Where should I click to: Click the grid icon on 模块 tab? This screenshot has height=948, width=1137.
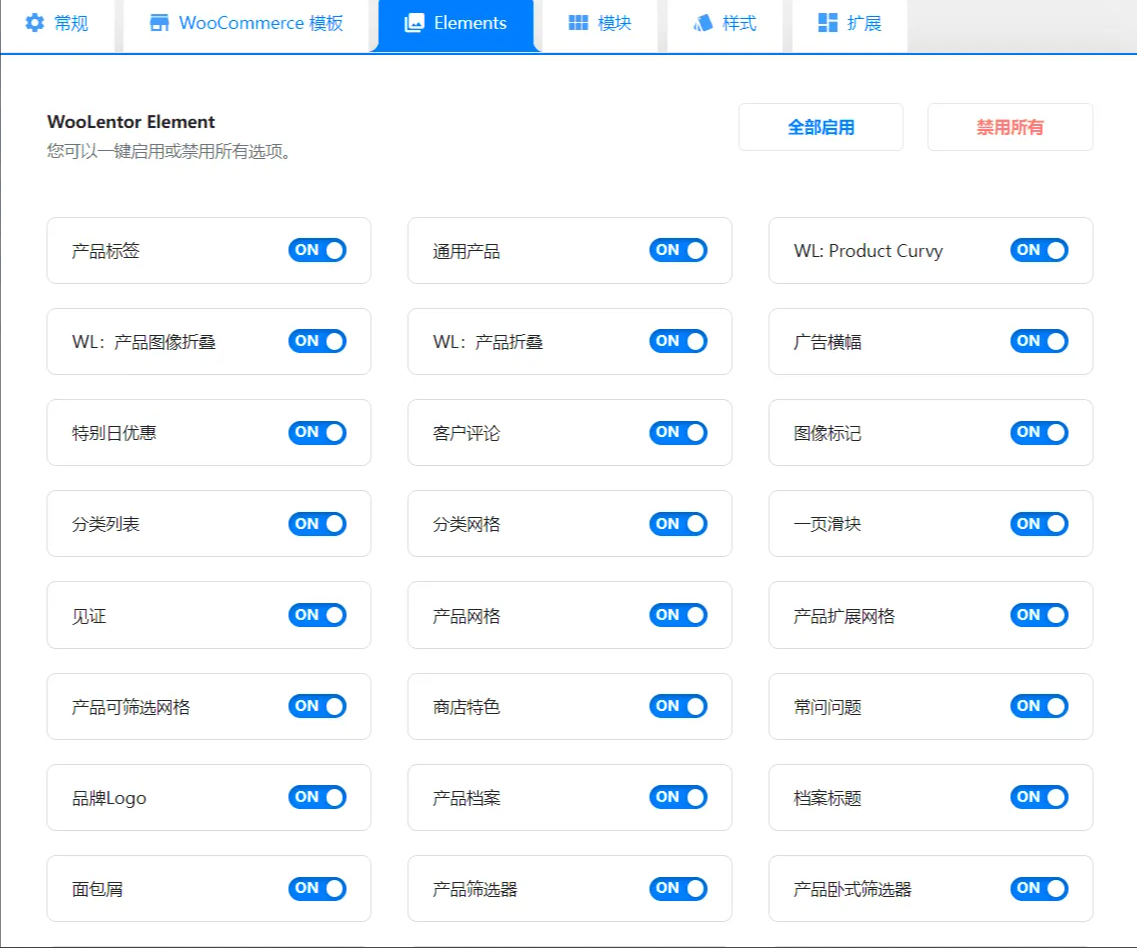[x=578, y=23]
